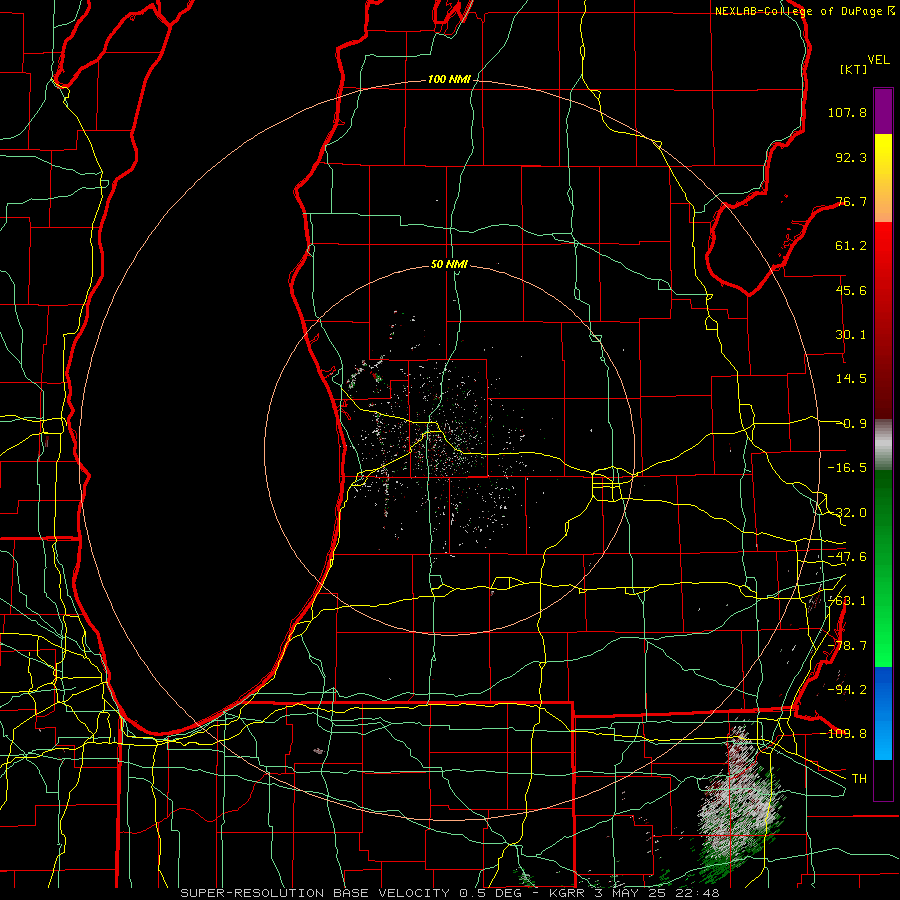Click the TH threshold label
Viewport: 900px width, 900px height.
point(859,778)
